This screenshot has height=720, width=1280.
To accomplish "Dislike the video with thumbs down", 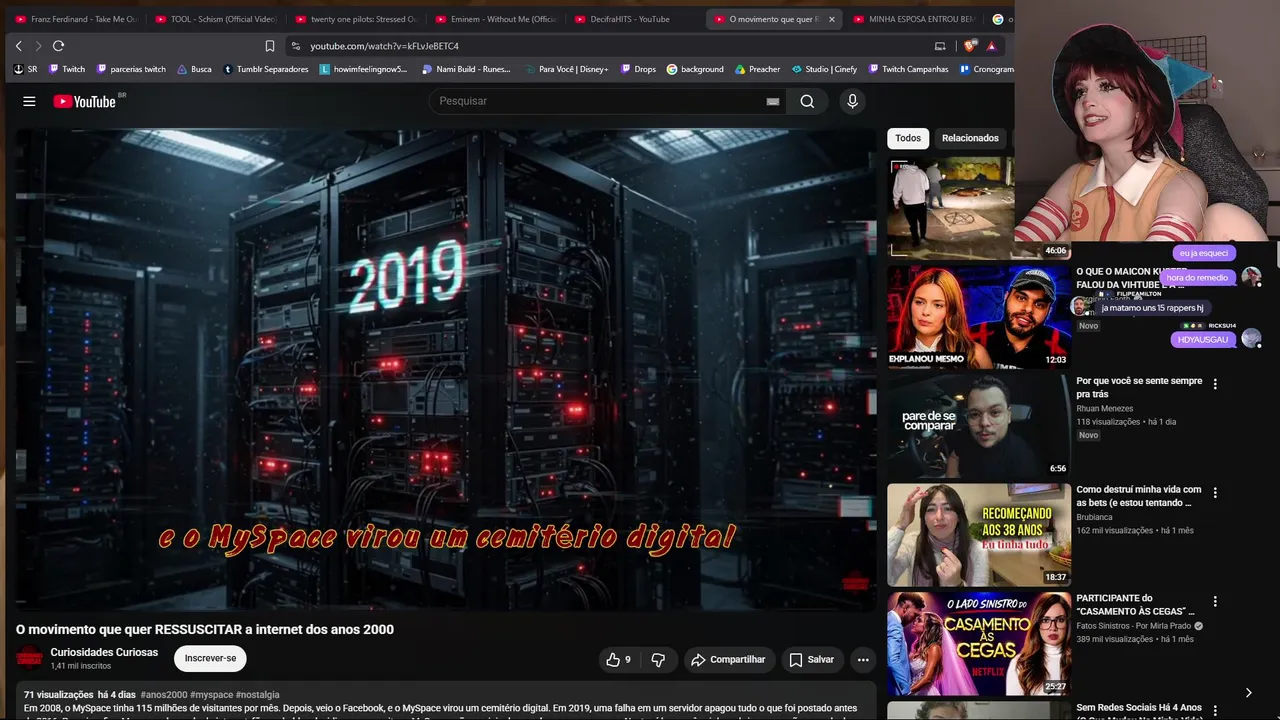I will 658,660.
